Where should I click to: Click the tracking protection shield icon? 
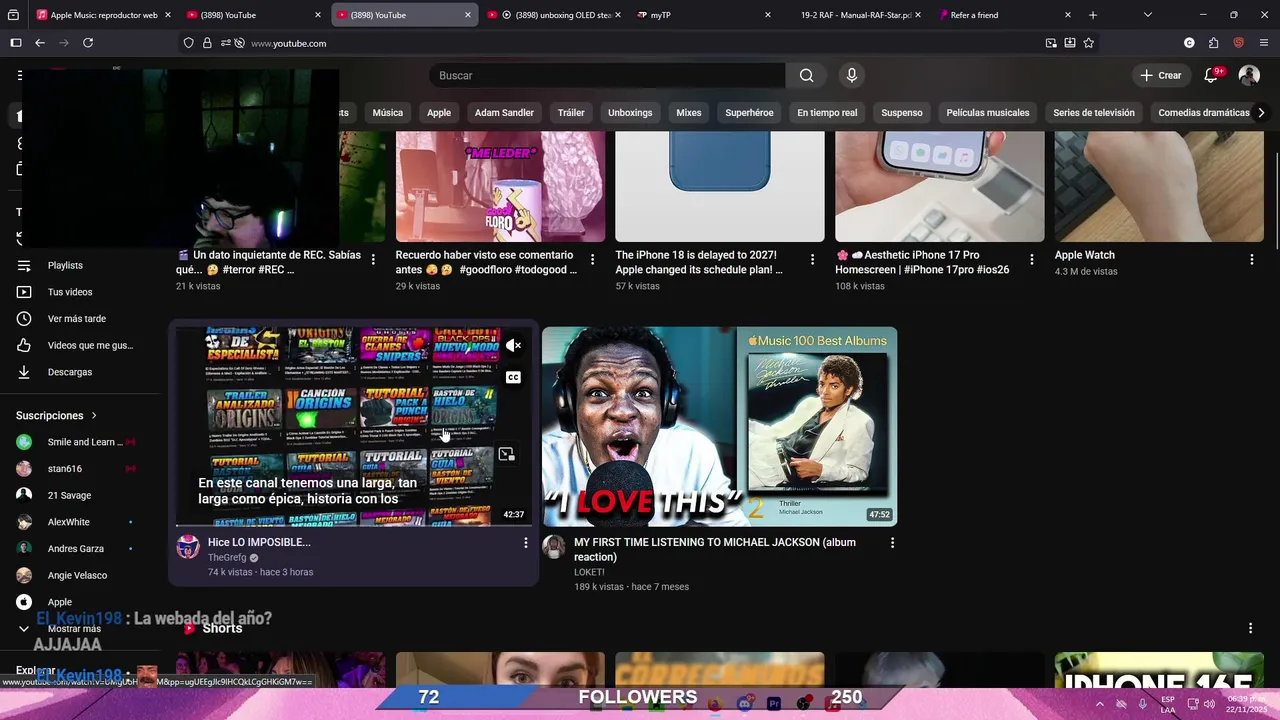pyautogui.click(x=188, y=43)
